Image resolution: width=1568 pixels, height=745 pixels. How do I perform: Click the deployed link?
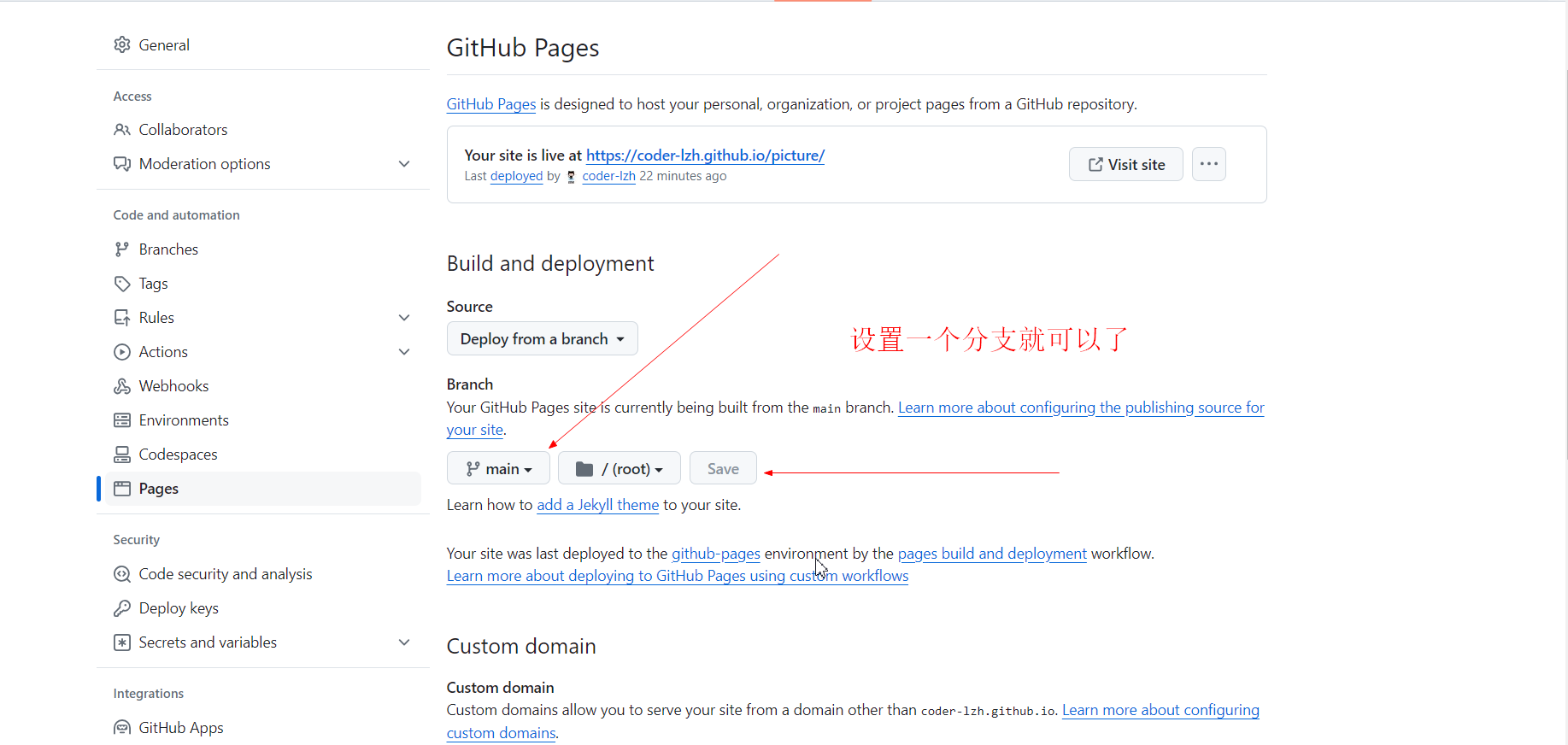click(x=516, y=176)
